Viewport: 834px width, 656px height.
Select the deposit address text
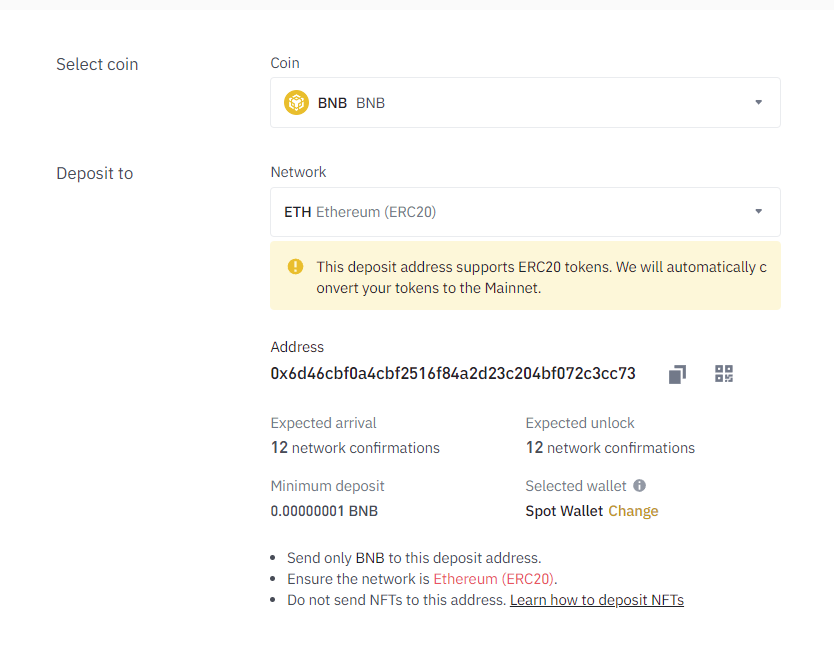[x=453, y=373]
